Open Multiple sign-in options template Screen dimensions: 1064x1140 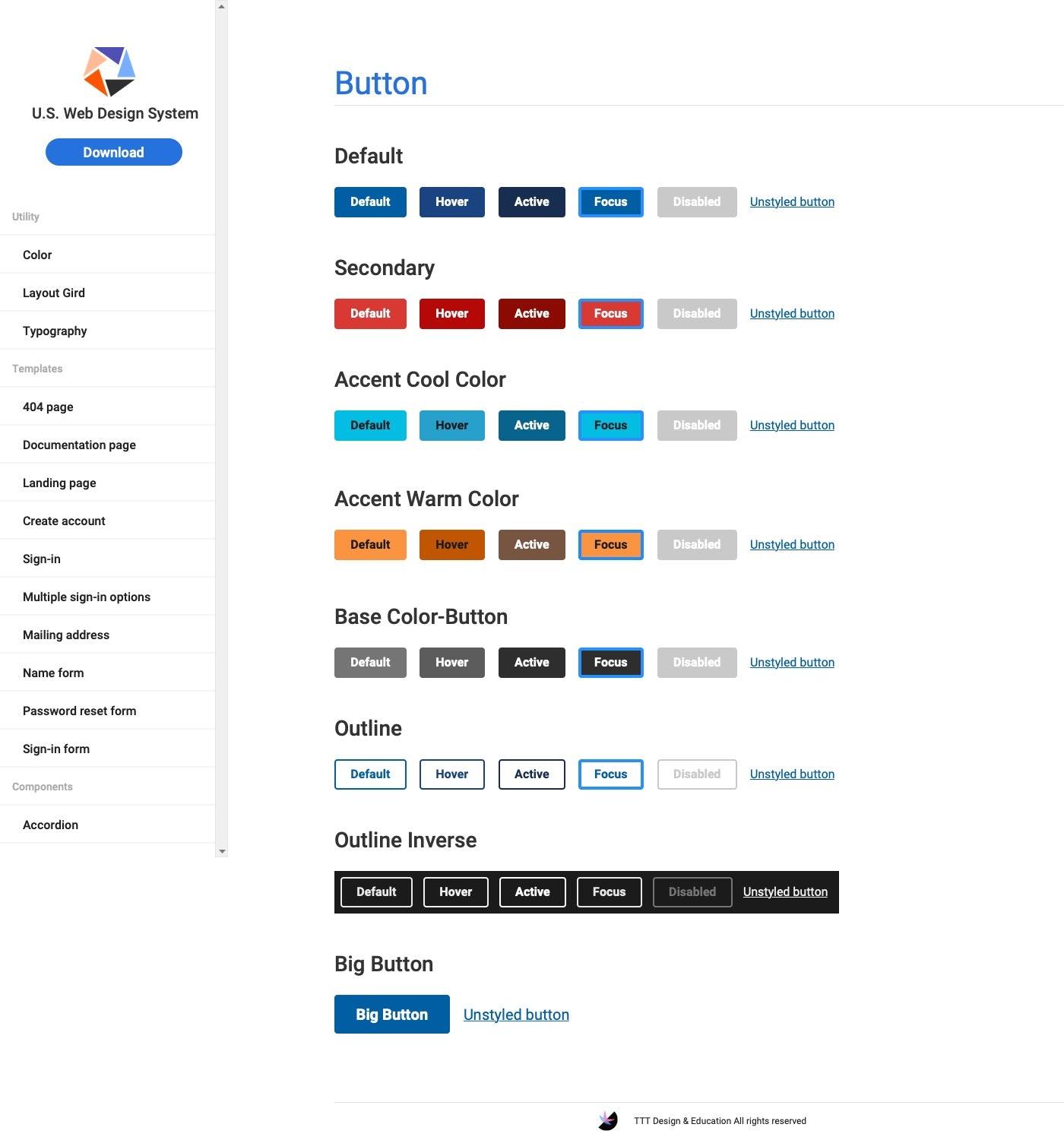(87, 597)
